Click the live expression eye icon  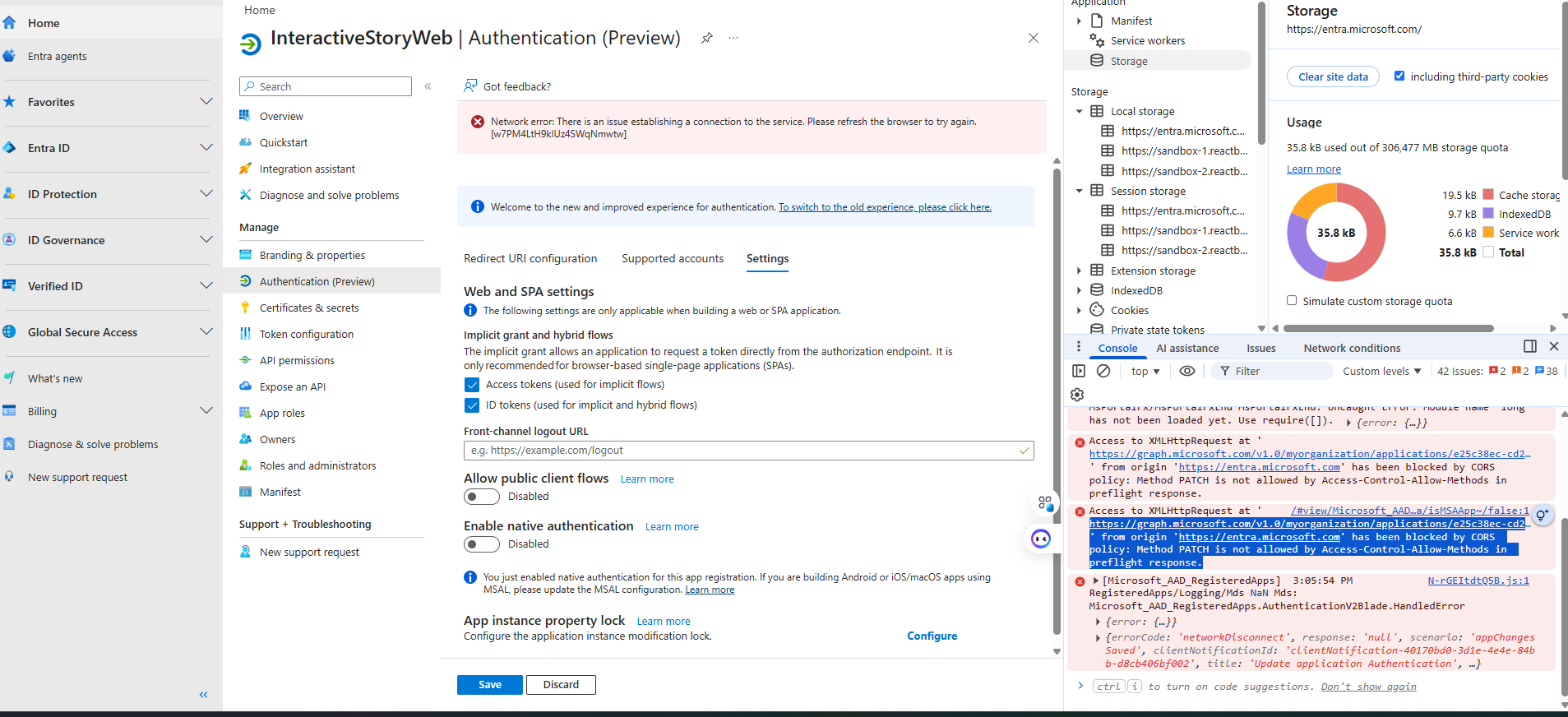tap(1187, 371)
